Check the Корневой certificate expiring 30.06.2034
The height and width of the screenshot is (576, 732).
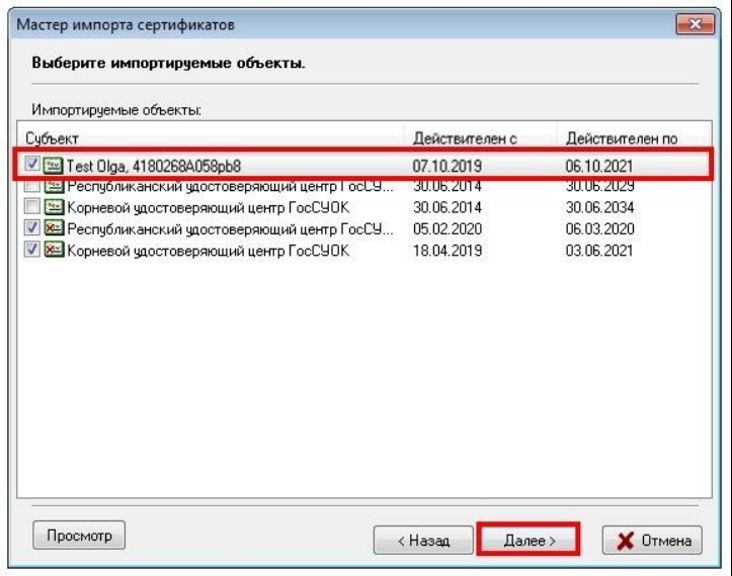[x=33, y=207]
